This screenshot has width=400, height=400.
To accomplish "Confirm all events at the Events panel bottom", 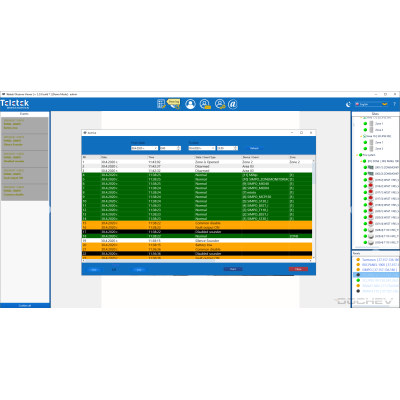I will 25,305.
